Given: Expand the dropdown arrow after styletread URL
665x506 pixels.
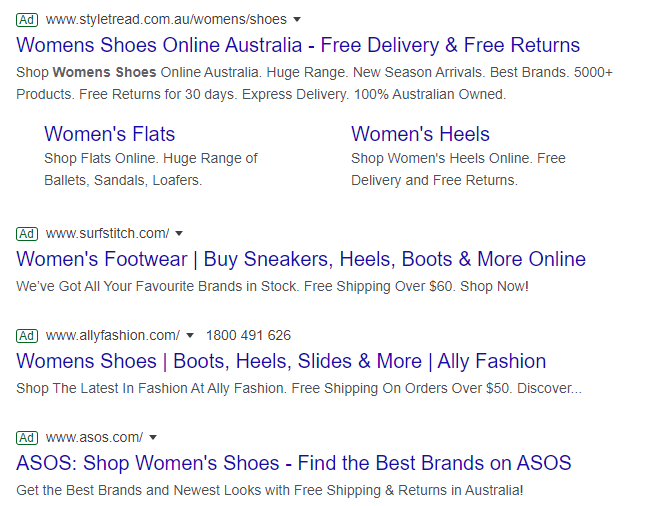Looking at the screenshot, I should 298,20.
